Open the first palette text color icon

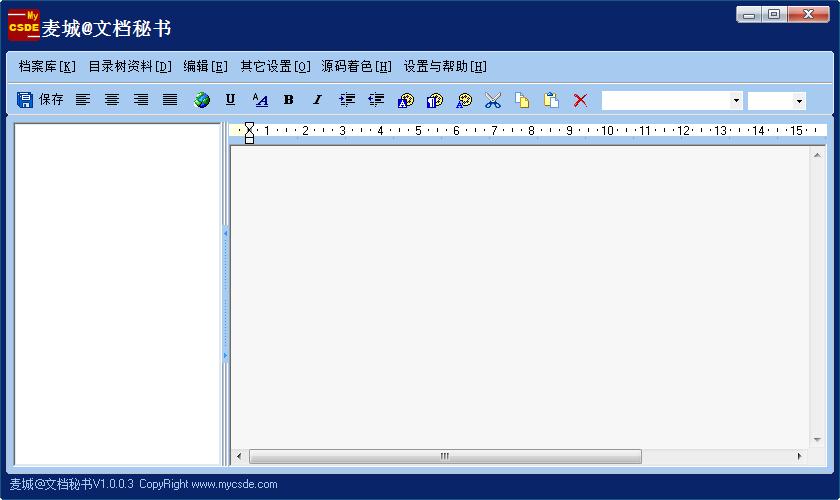[406, 100]
